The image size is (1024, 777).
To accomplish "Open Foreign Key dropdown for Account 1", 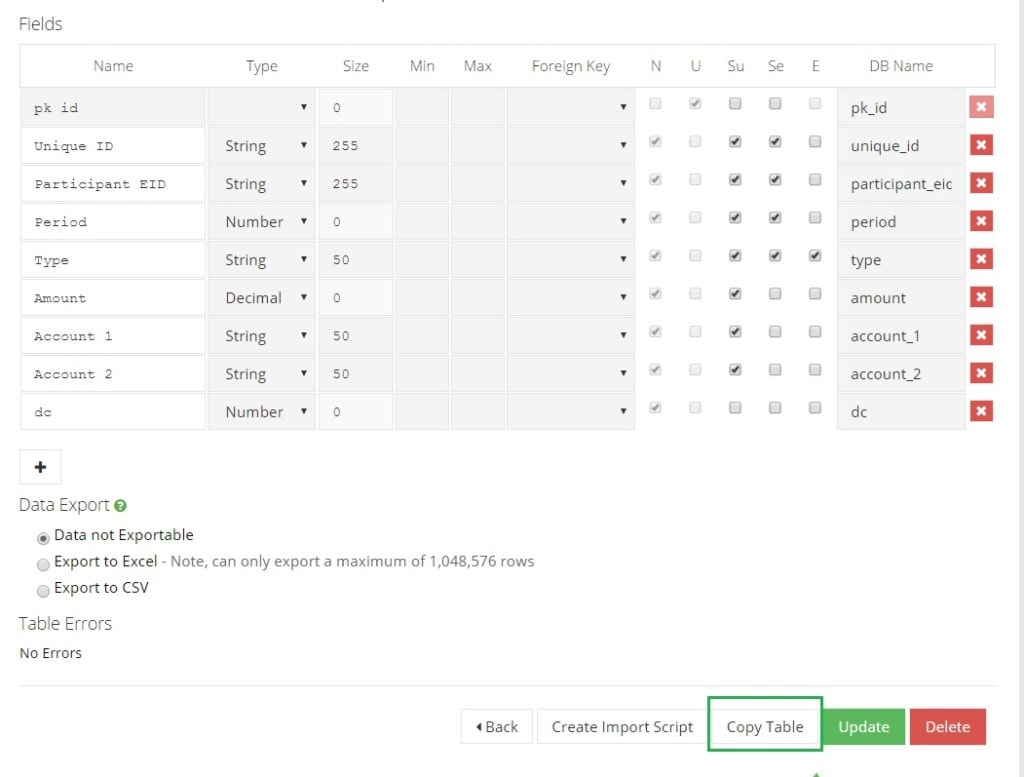I will [x=571, y=336].
